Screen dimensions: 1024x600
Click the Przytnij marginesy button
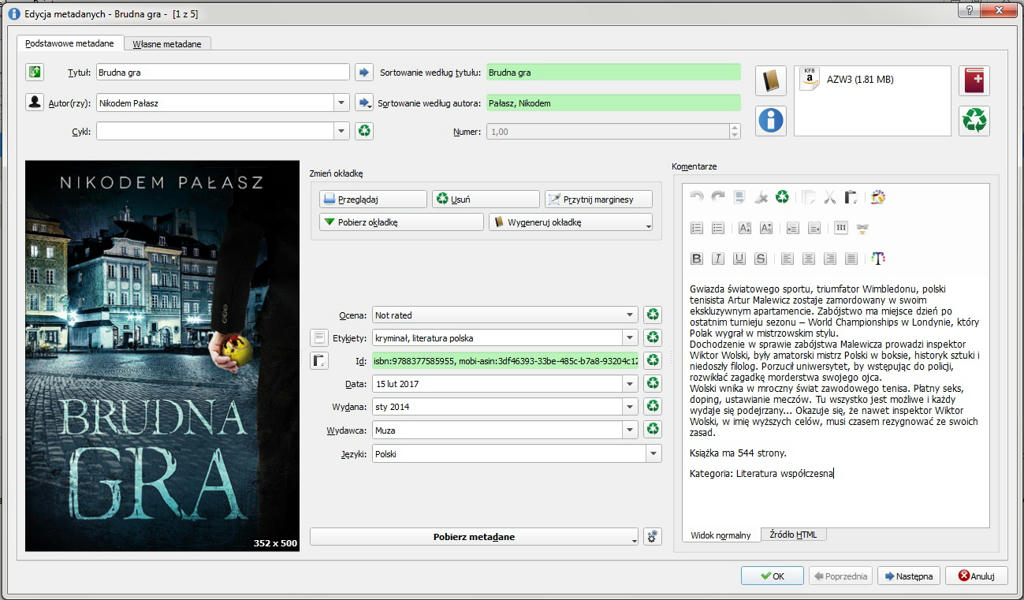click(598, 199)
